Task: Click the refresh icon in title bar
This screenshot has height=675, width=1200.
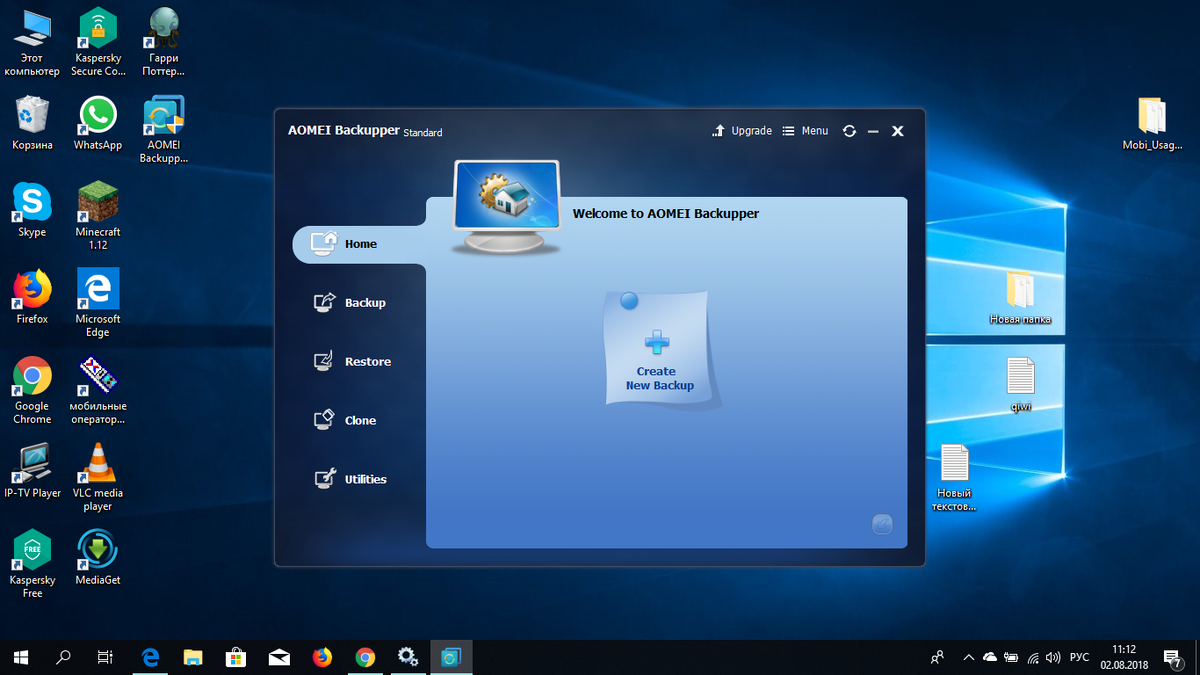Action: (849, 131)
